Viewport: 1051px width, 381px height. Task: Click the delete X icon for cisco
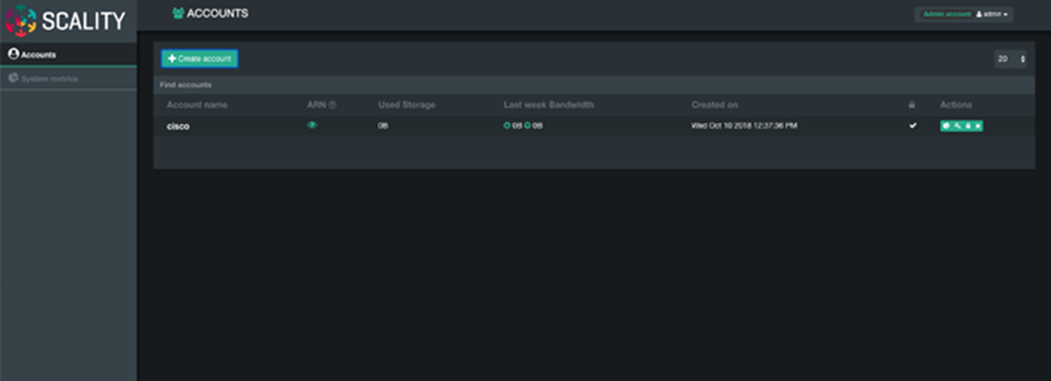977,126
